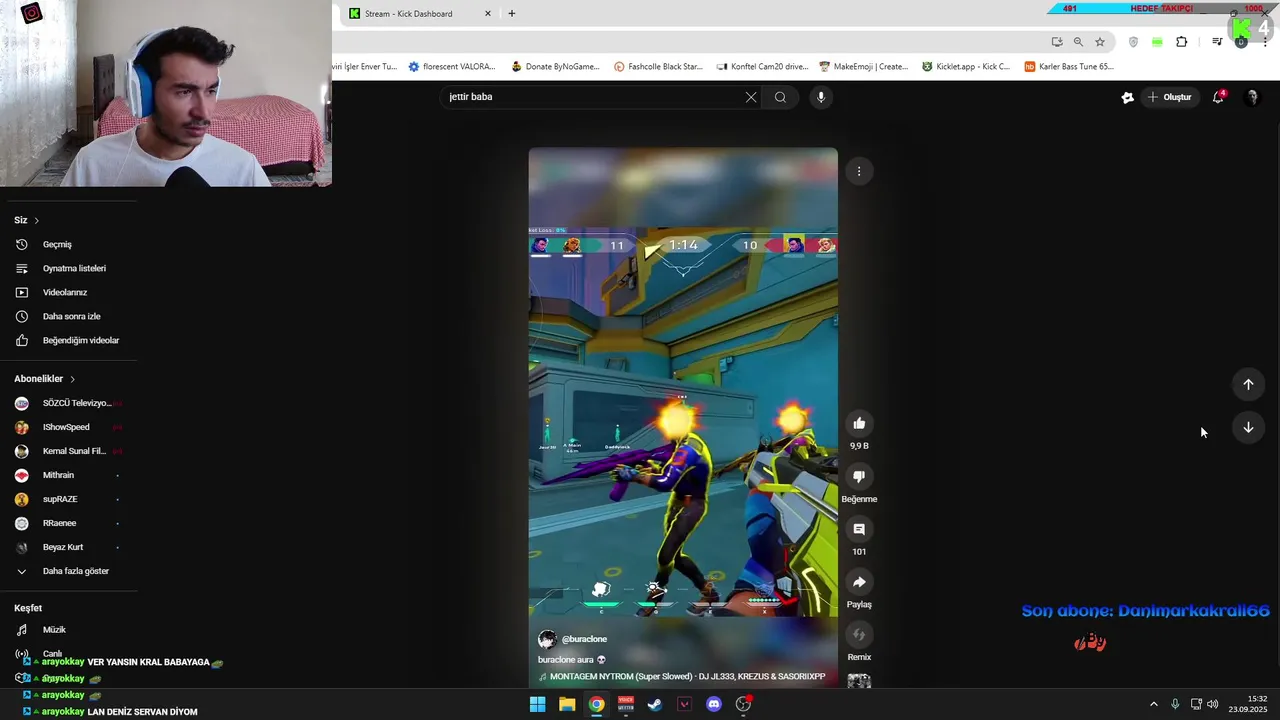Expand the Siz section chevron

[36, 220]
